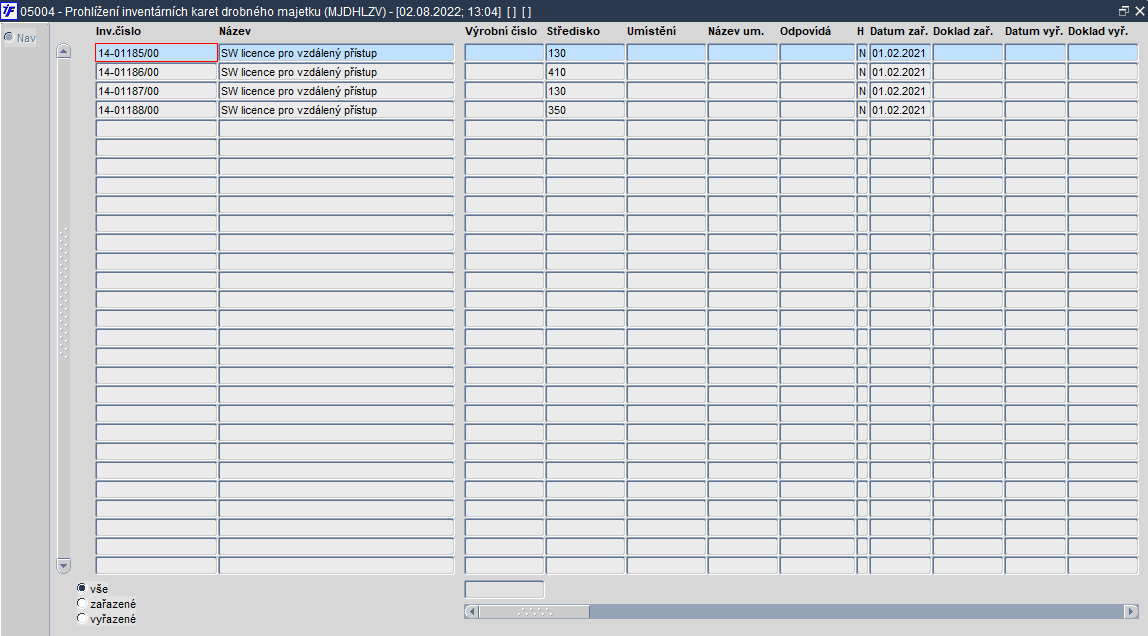Image resolution: width=1148 pixels, height=636 pixels.
Task: Click the Název cell of row 14-01185/00
Action: pos(336,53)
